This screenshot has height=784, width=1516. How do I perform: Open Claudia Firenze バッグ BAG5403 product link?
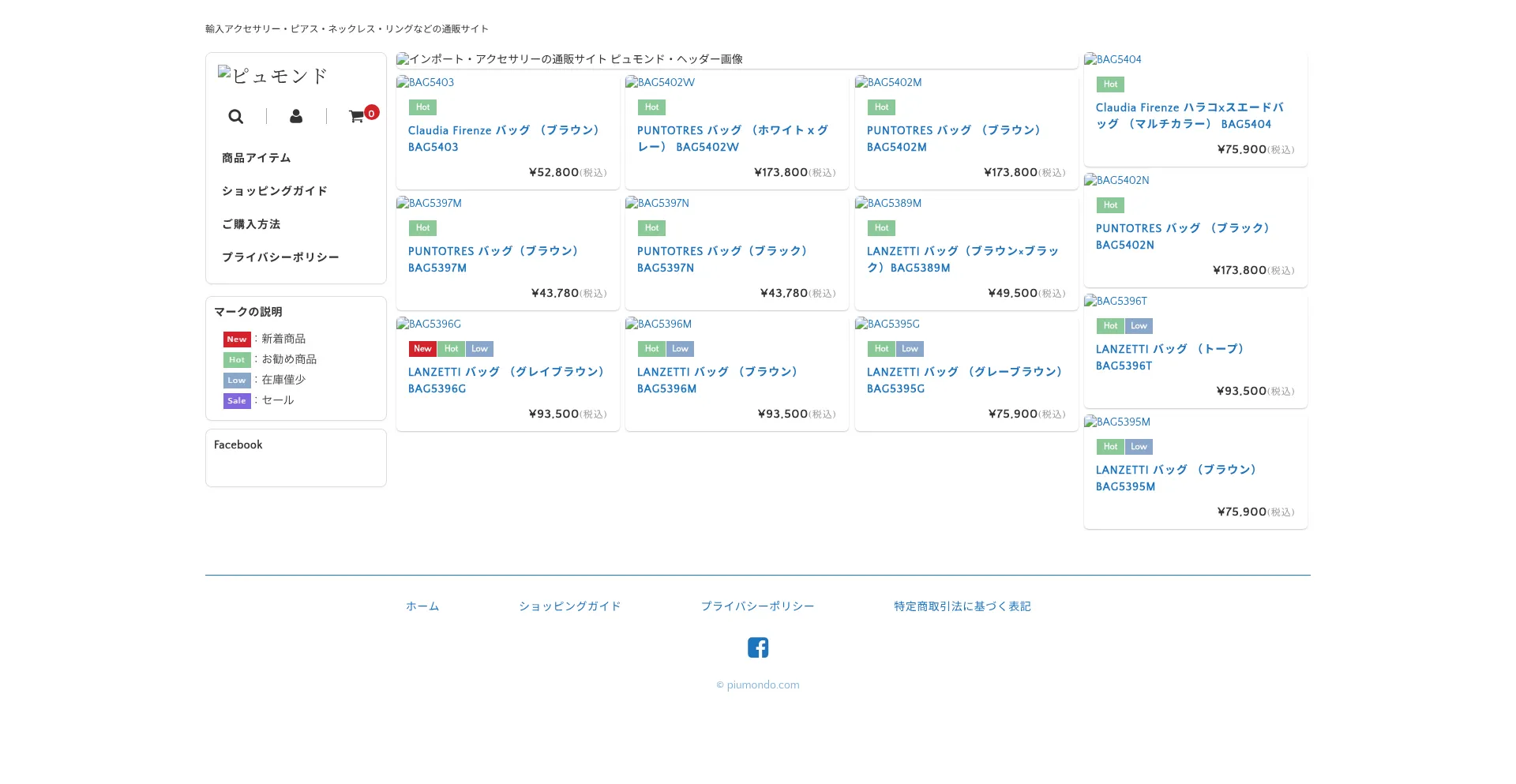coord(505,138)
